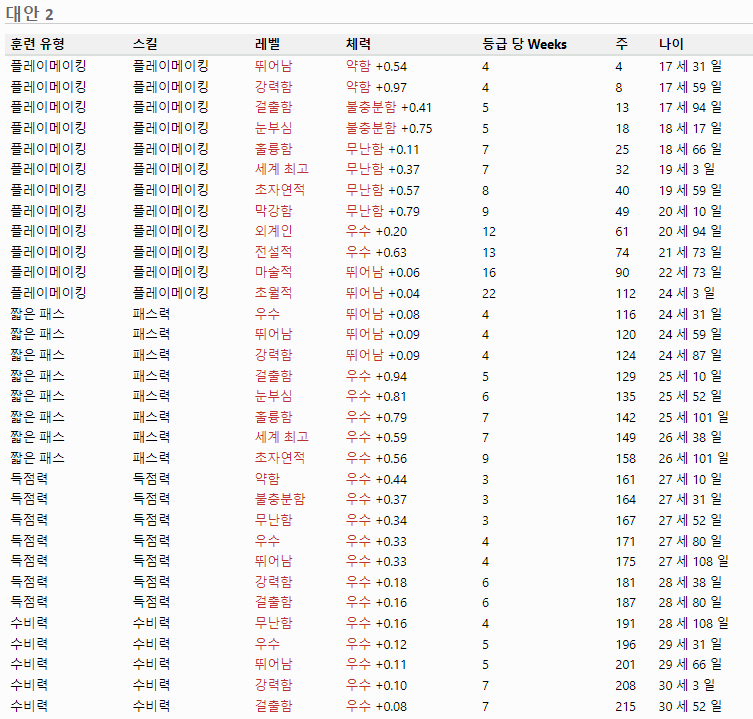The height and width of the screenshot is (719, 753).
Task: Click week number '135'
Action: [626, 397]
